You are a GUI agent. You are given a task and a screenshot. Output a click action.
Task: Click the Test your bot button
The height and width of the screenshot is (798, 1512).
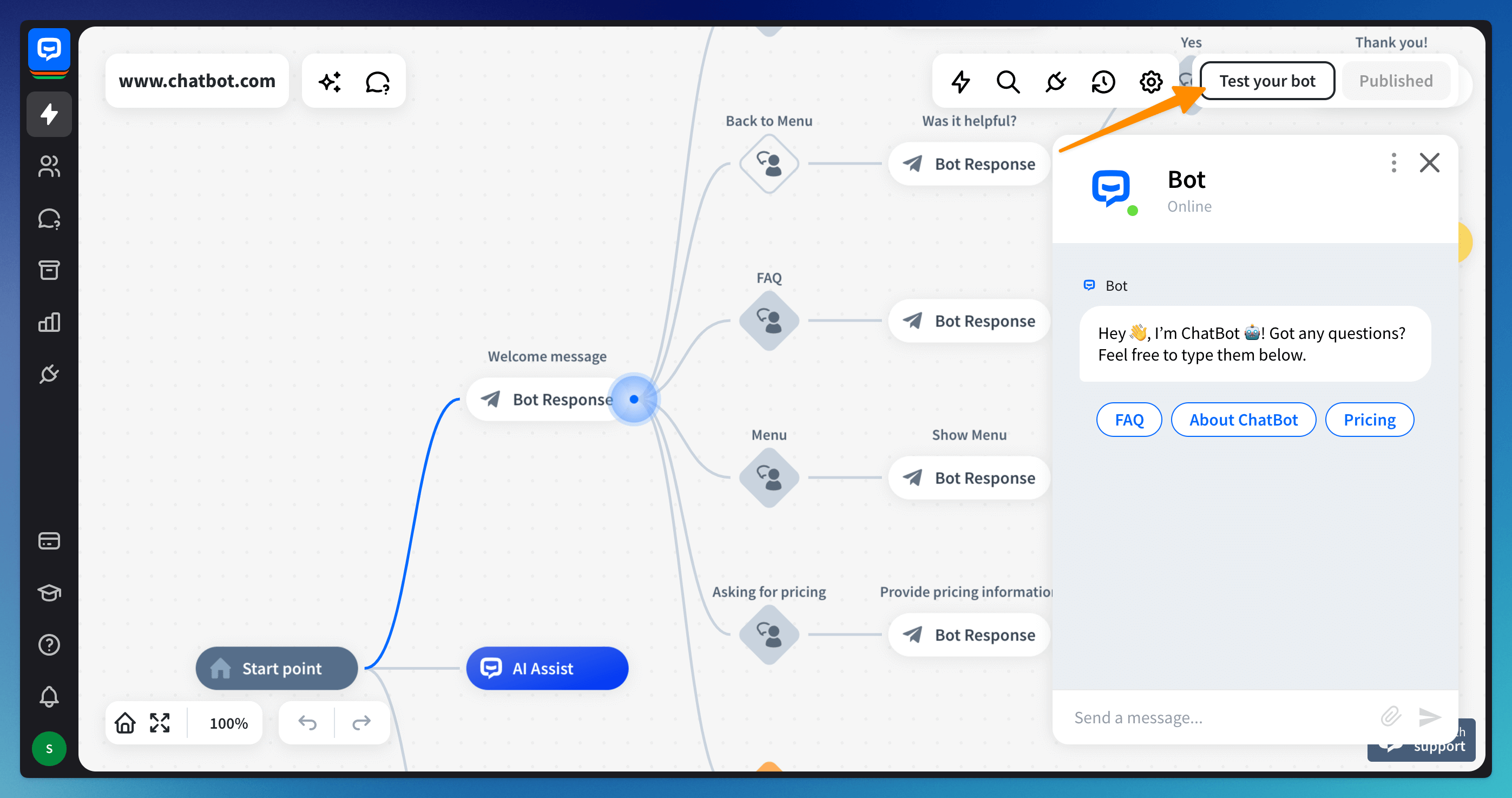pyautogui.click(x=1267, y=81)
